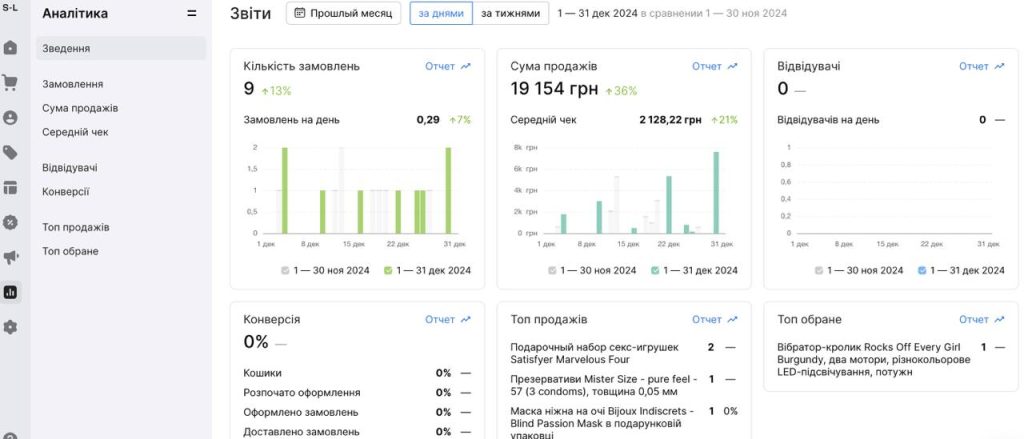Image resolution: width=1024 pixels, height=439 pixels.
Task: Open the home icon in sidebar
Action: 10,48
